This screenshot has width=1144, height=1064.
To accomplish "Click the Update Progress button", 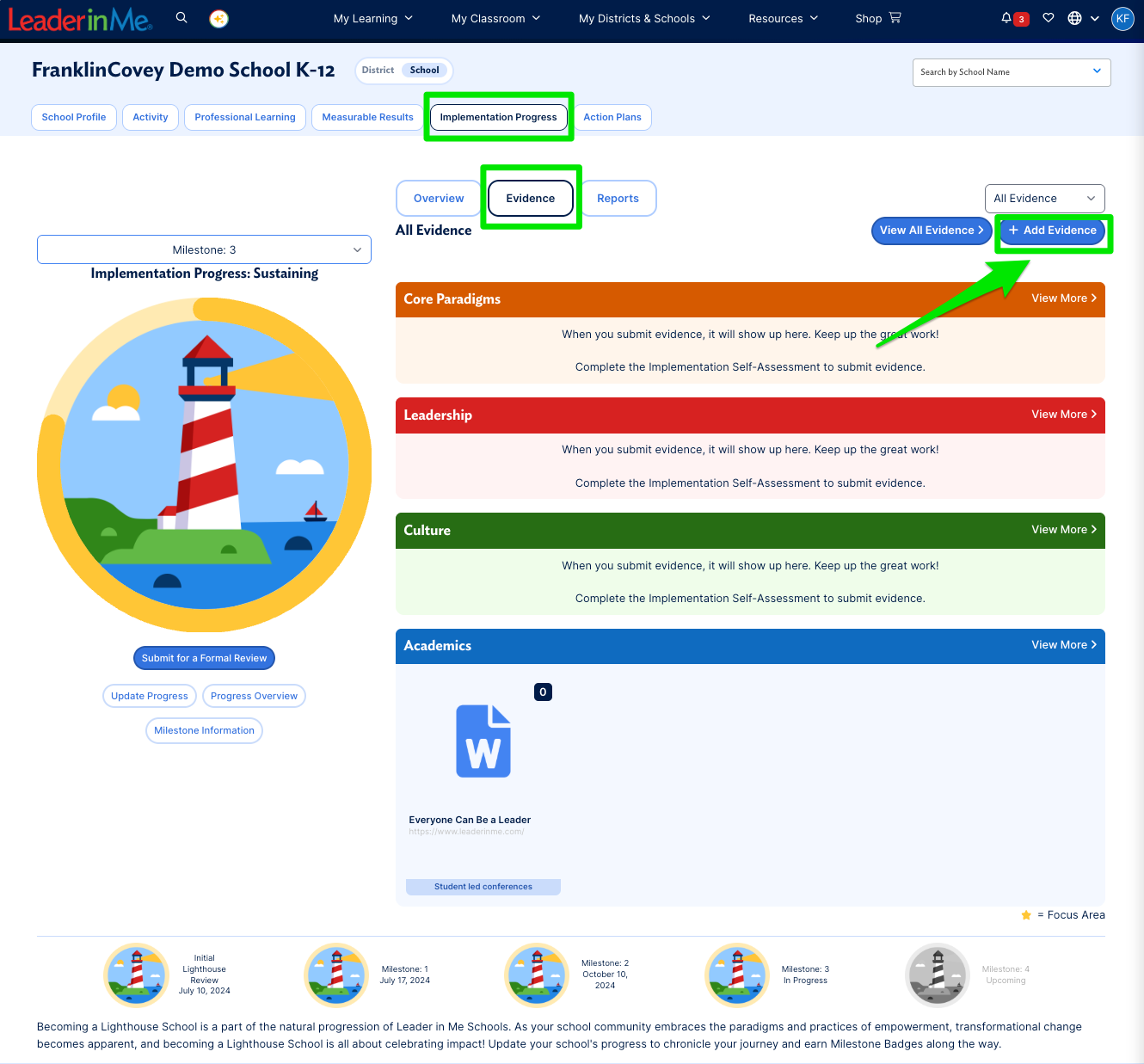I will coord(150,696).
